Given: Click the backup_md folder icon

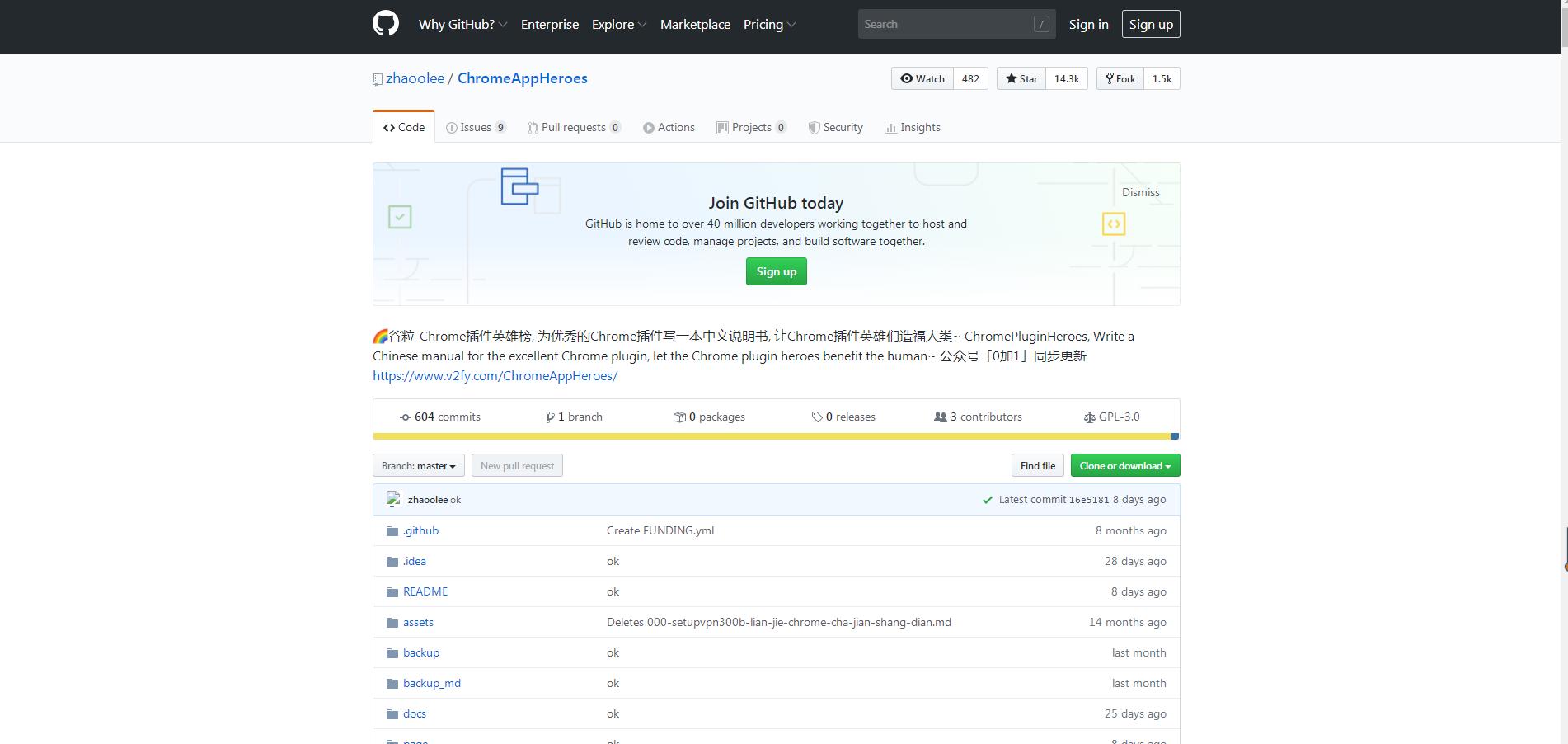Looking at the screenshot, I should pos(392,684).
